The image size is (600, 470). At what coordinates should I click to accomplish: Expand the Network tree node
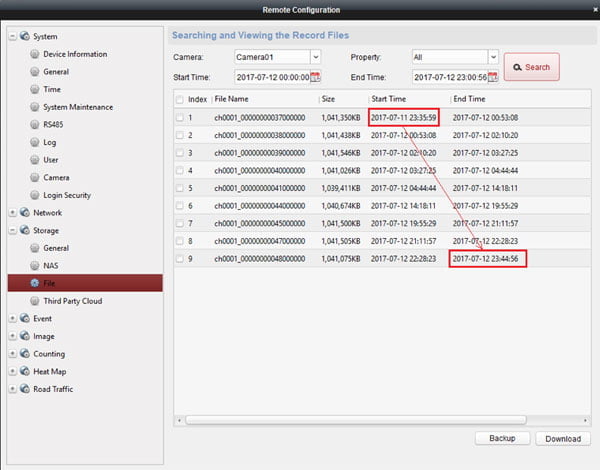pos(13,213)
